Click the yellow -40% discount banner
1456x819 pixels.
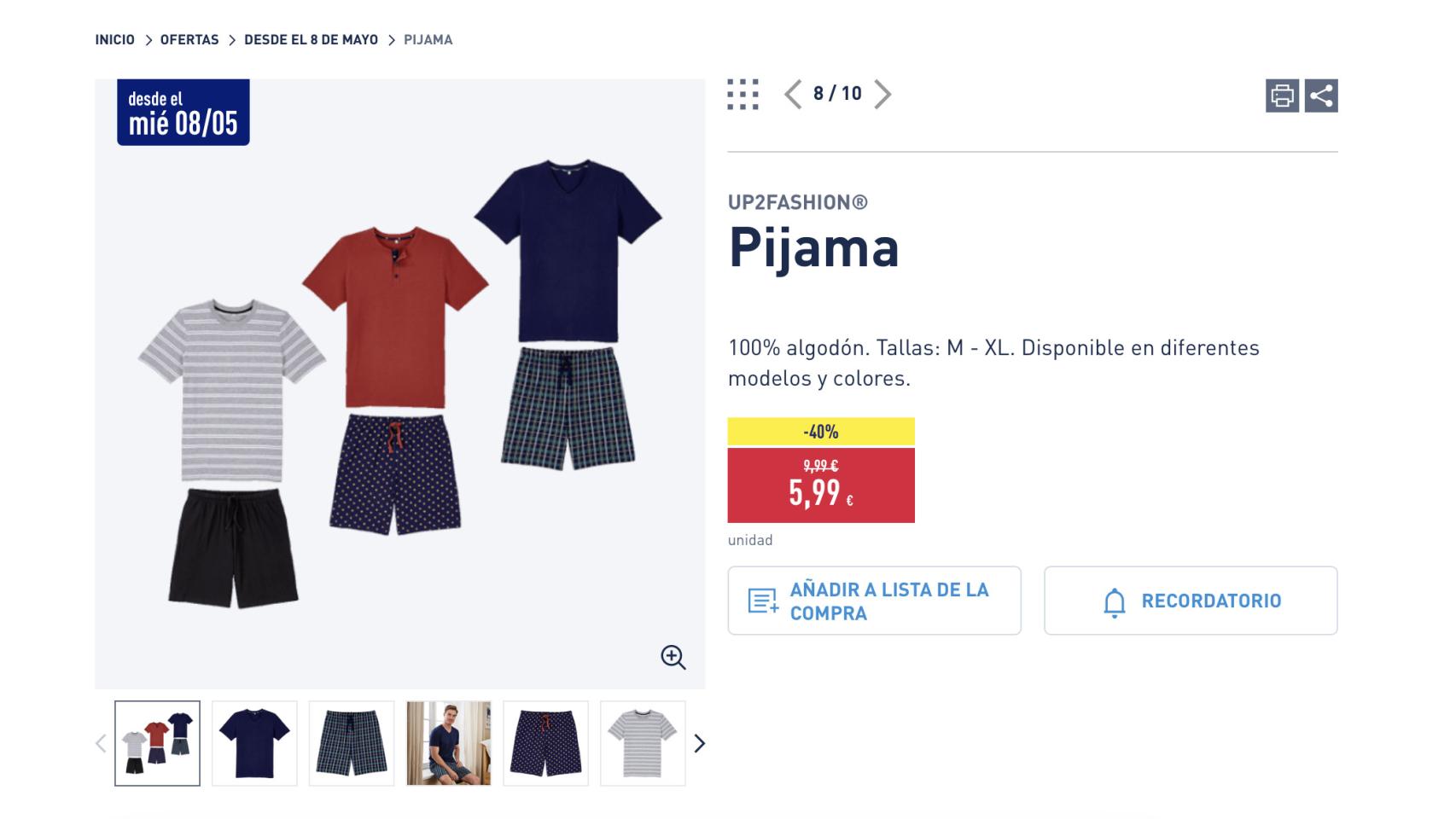(x=820, y=433)
